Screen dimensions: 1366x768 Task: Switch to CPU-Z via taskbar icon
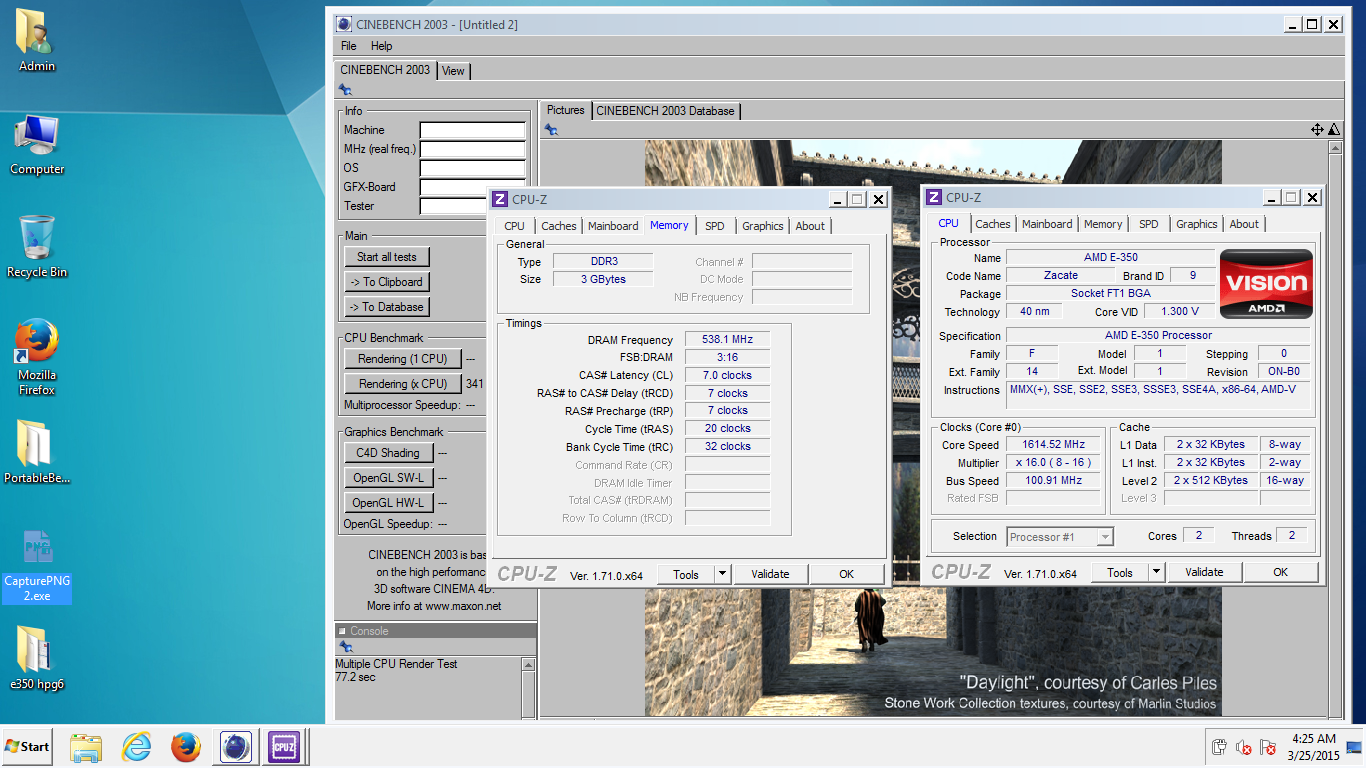pyautogui.click(x=284, y=747)
